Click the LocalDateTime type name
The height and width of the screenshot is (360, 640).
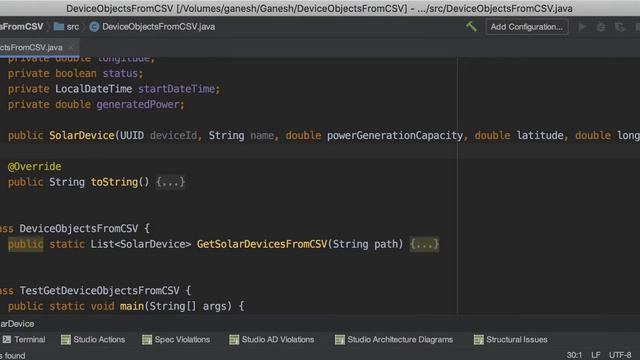pos(93,89)
